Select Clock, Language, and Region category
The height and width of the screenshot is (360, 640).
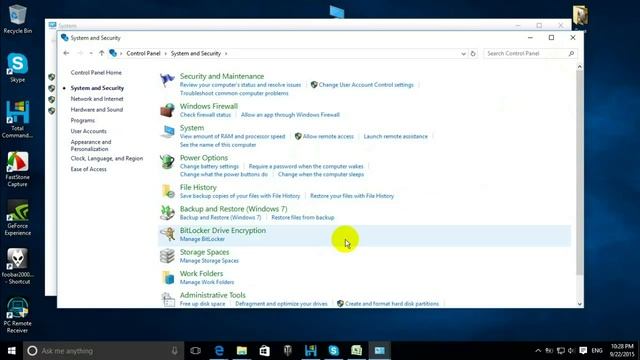click(x=107, y=158)
